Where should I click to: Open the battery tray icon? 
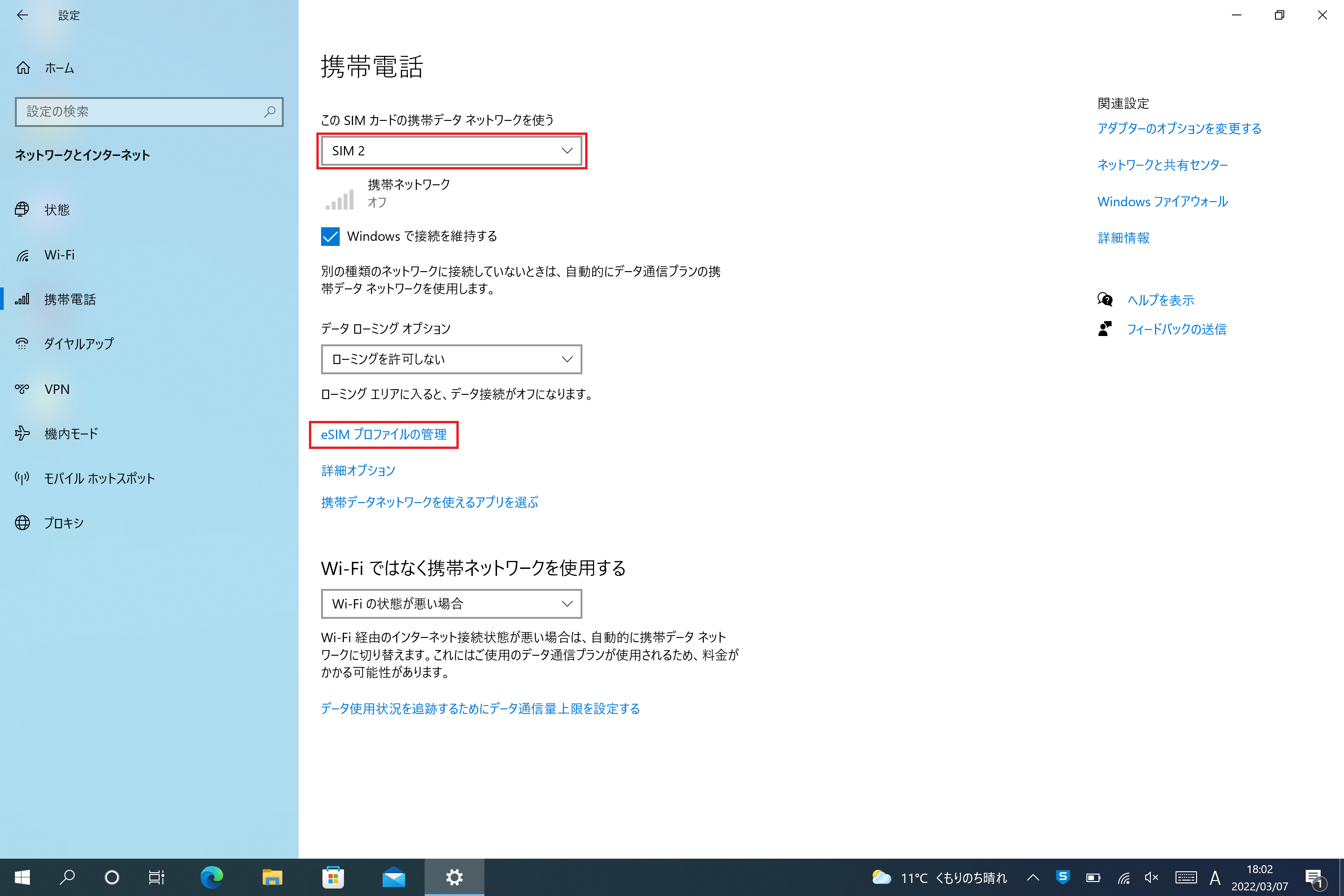[x=1093, y=878]
